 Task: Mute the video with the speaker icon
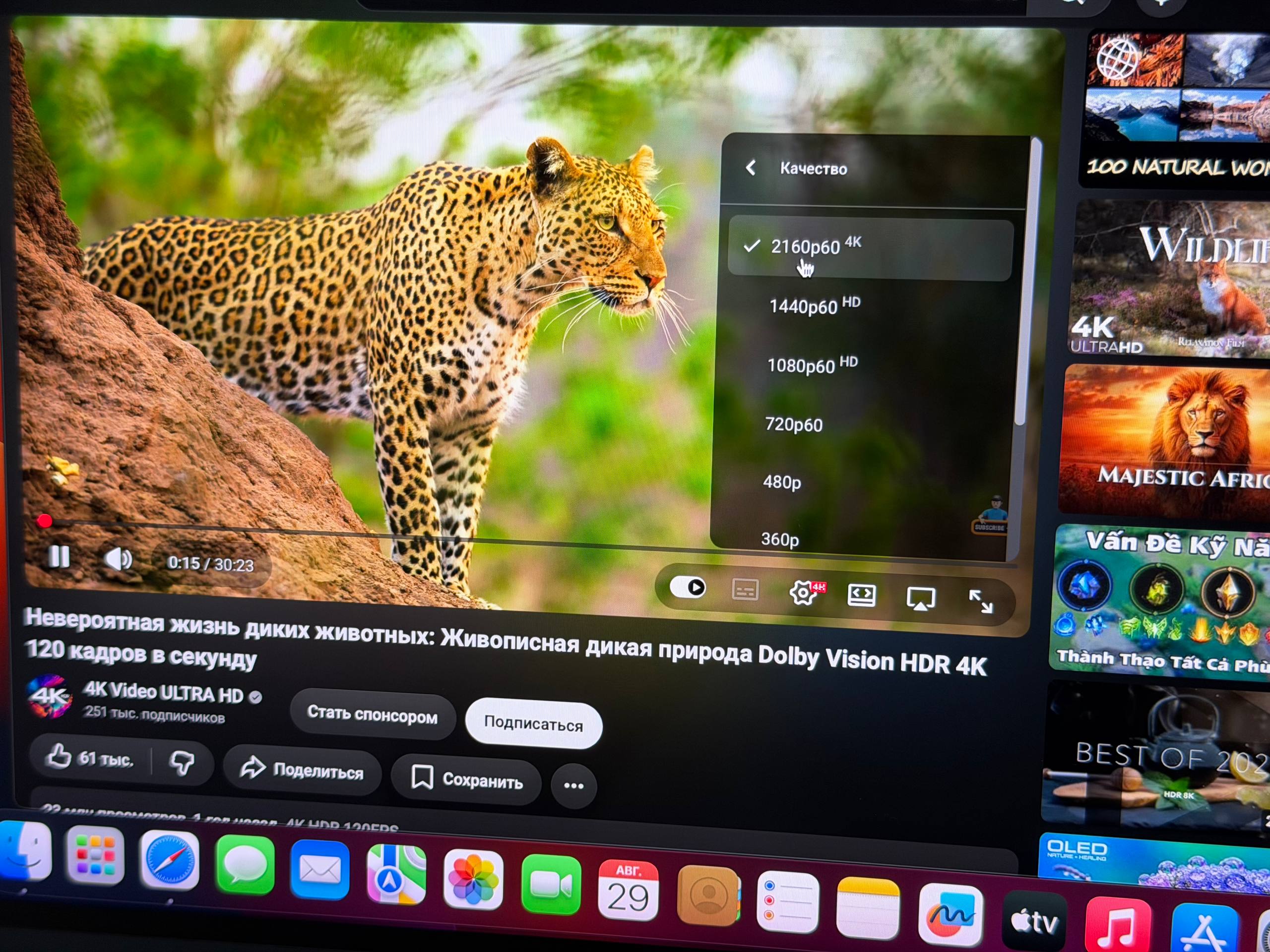[118, 559]
